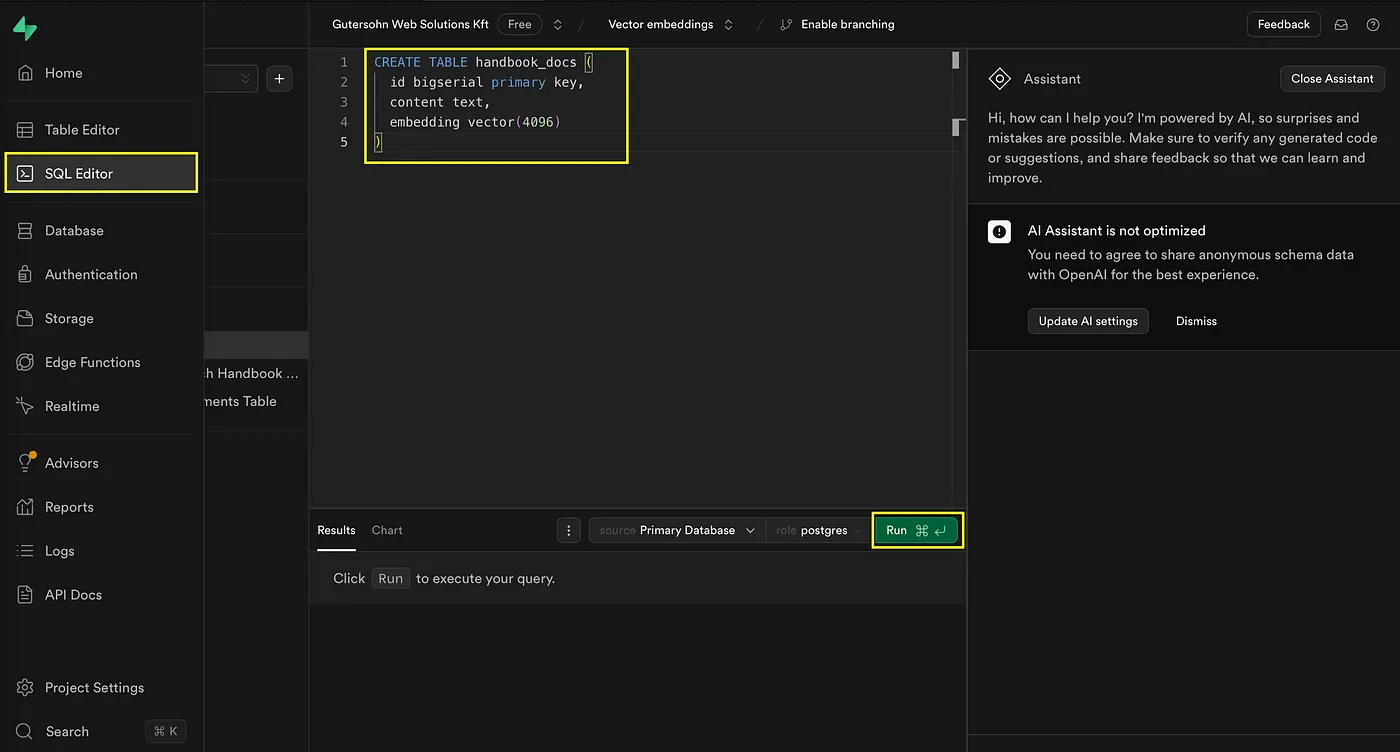Image resolution: width=1400 pixels, height=752 pixels.
Task: Switch to the Results tab
Action: click(336, 531)
